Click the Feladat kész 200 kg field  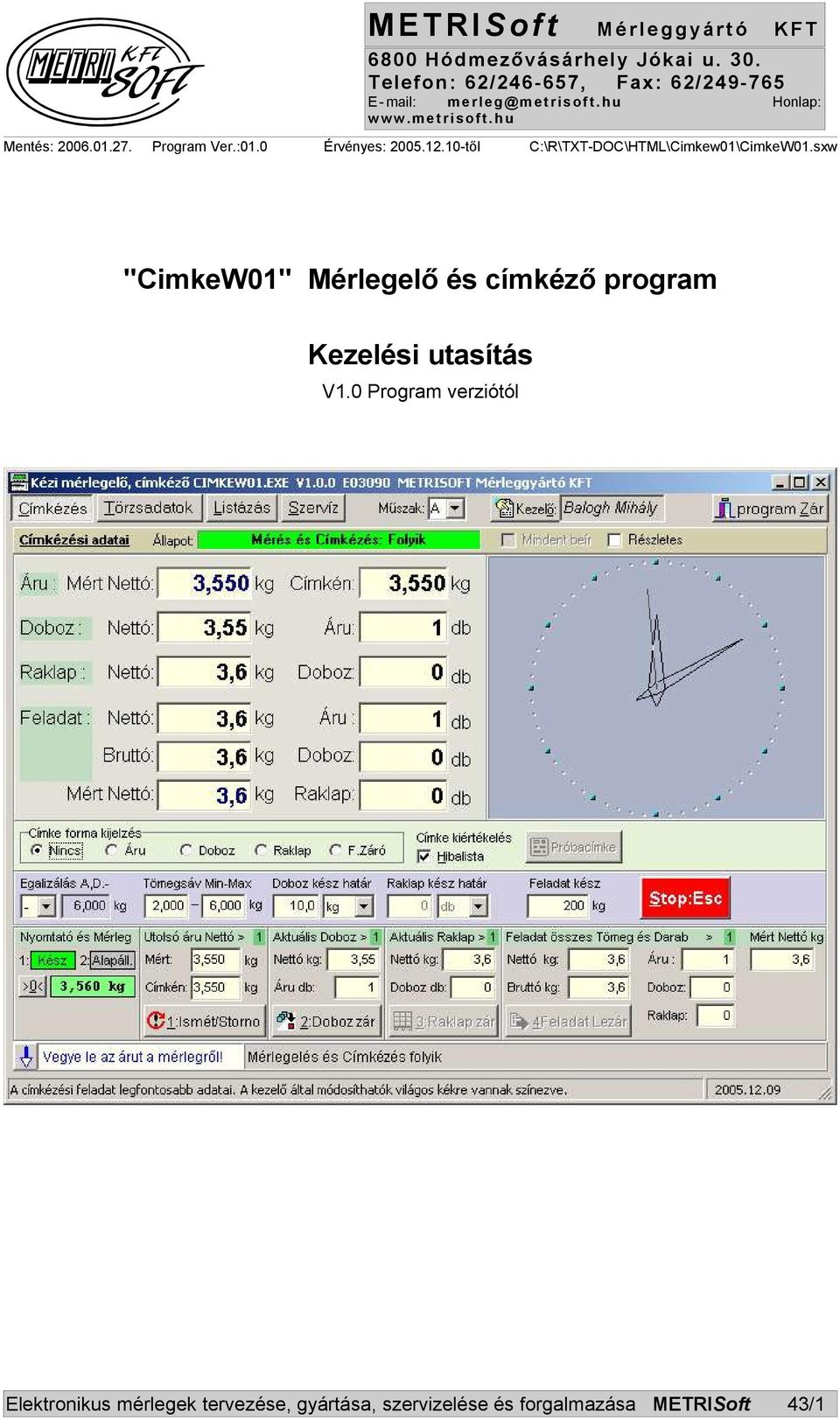557,906
